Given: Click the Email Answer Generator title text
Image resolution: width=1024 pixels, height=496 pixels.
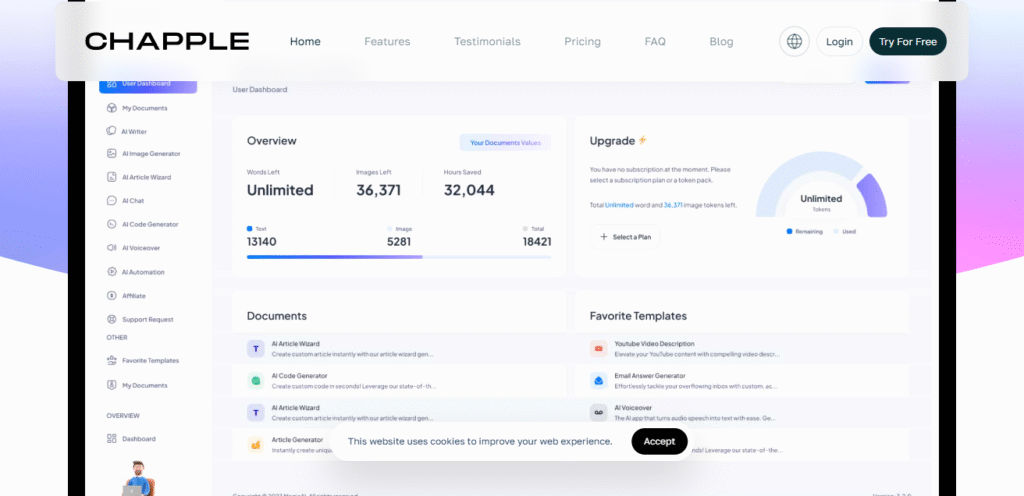Looking at the screenshot, I should click(650, 376).
